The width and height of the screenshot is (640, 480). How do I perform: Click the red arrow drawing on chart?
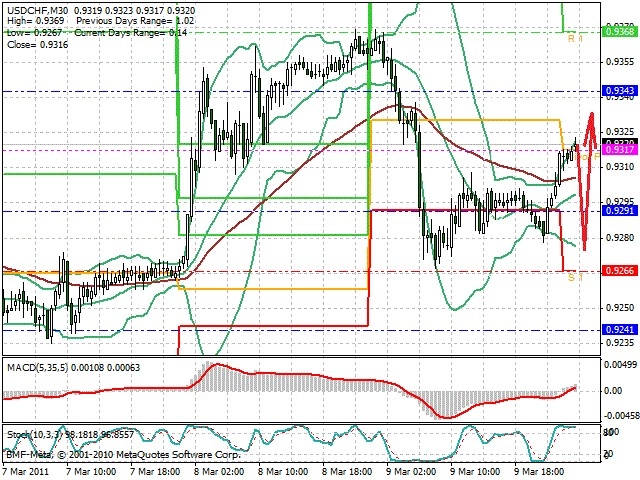point(587,180)
